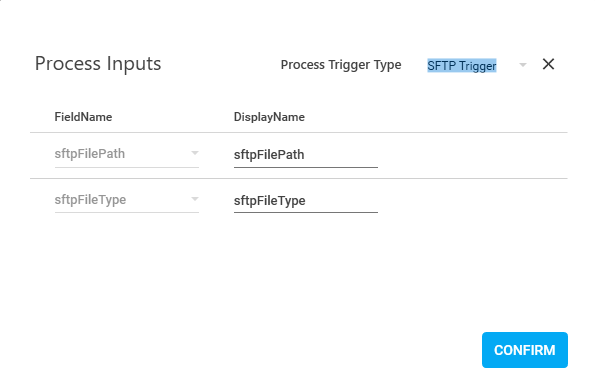The image size is (595, 386).
Task: Close the Process Inputs dialog
Action: tap(548, 64)
